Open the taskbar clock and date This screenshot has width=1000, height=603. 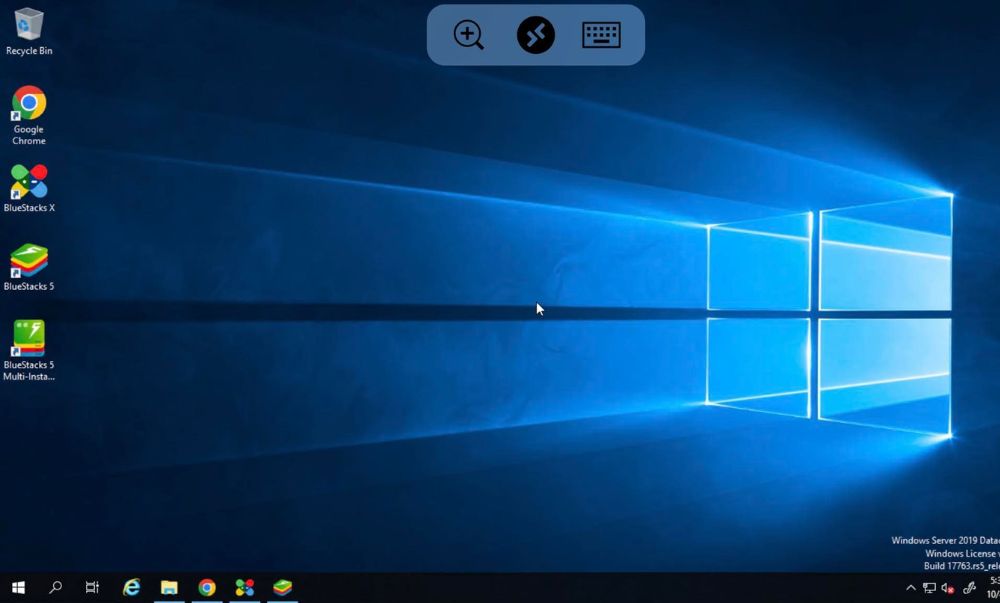(993, 587)
